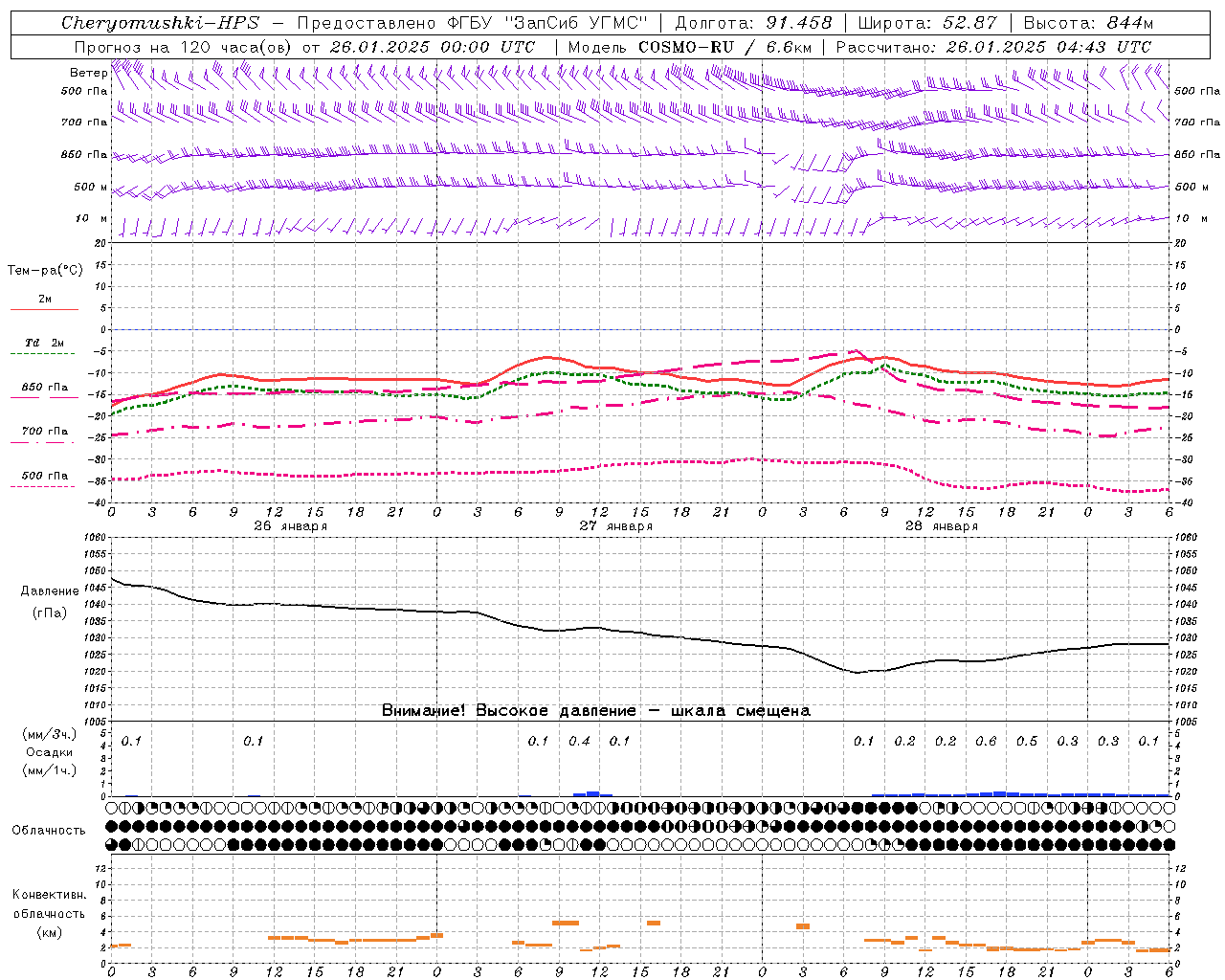The height and width of the screenshot is (980, 1225).
Task: Click the '(мм/3ч.)' precipitation unit label
Action: coord(50,734)
